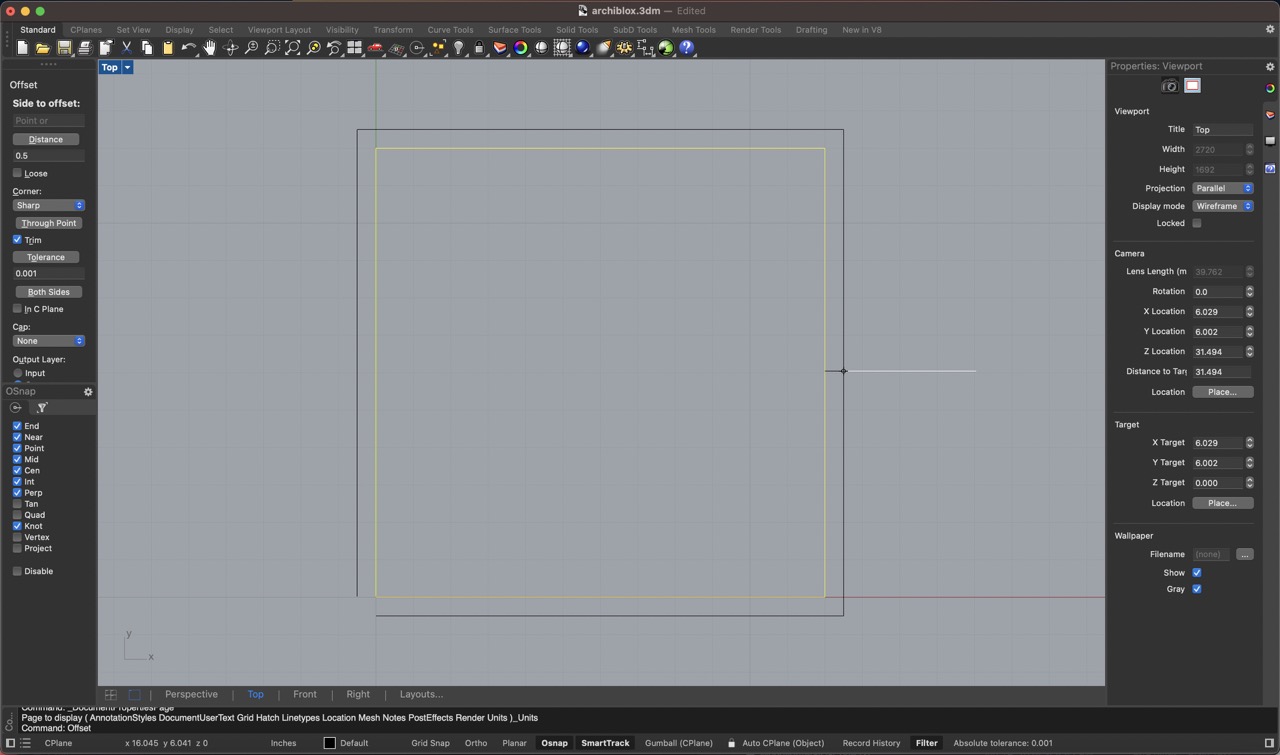Adjust the X Location stepper
The image size is (1280, 755).
click(1249, 312)
